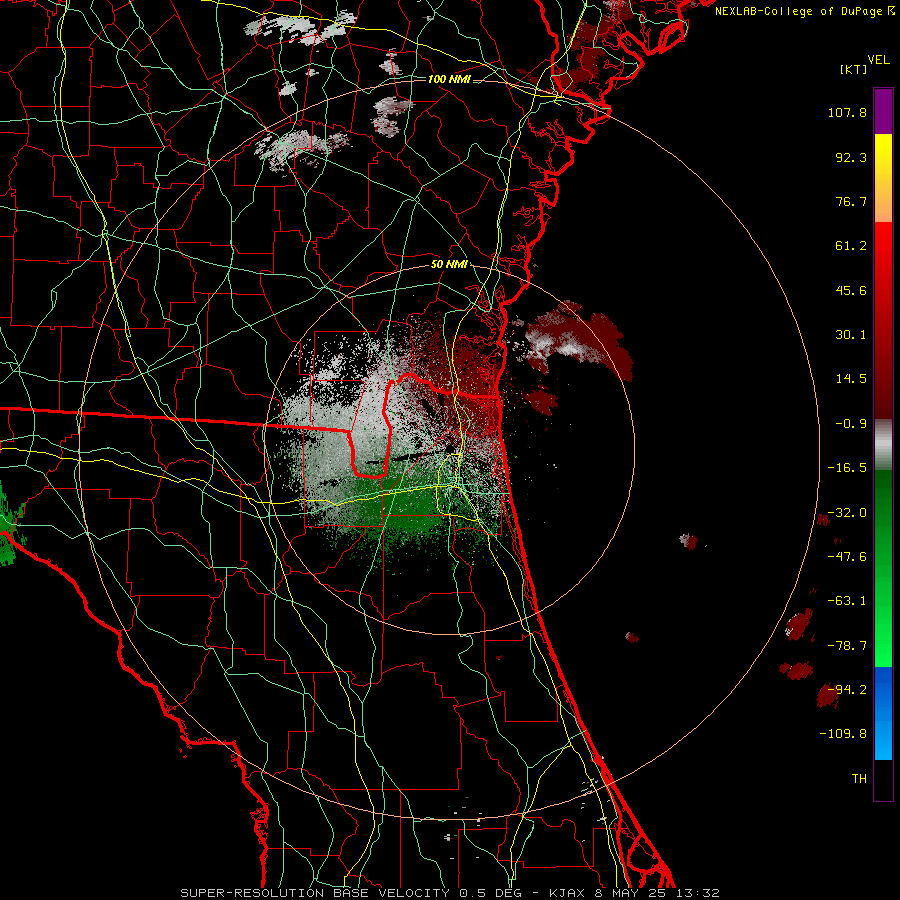The height and width of the screenshot is (900, 900).
Task: Click the [KT] units label
Action: tap(854, 69)
